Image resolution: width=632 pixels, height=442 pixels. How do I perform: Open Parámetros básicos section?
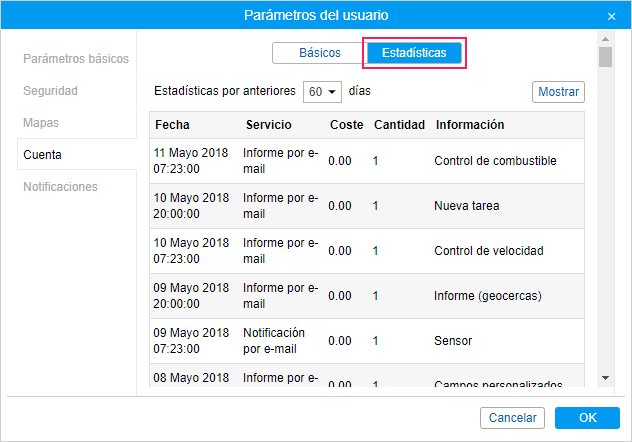(76, 59)
